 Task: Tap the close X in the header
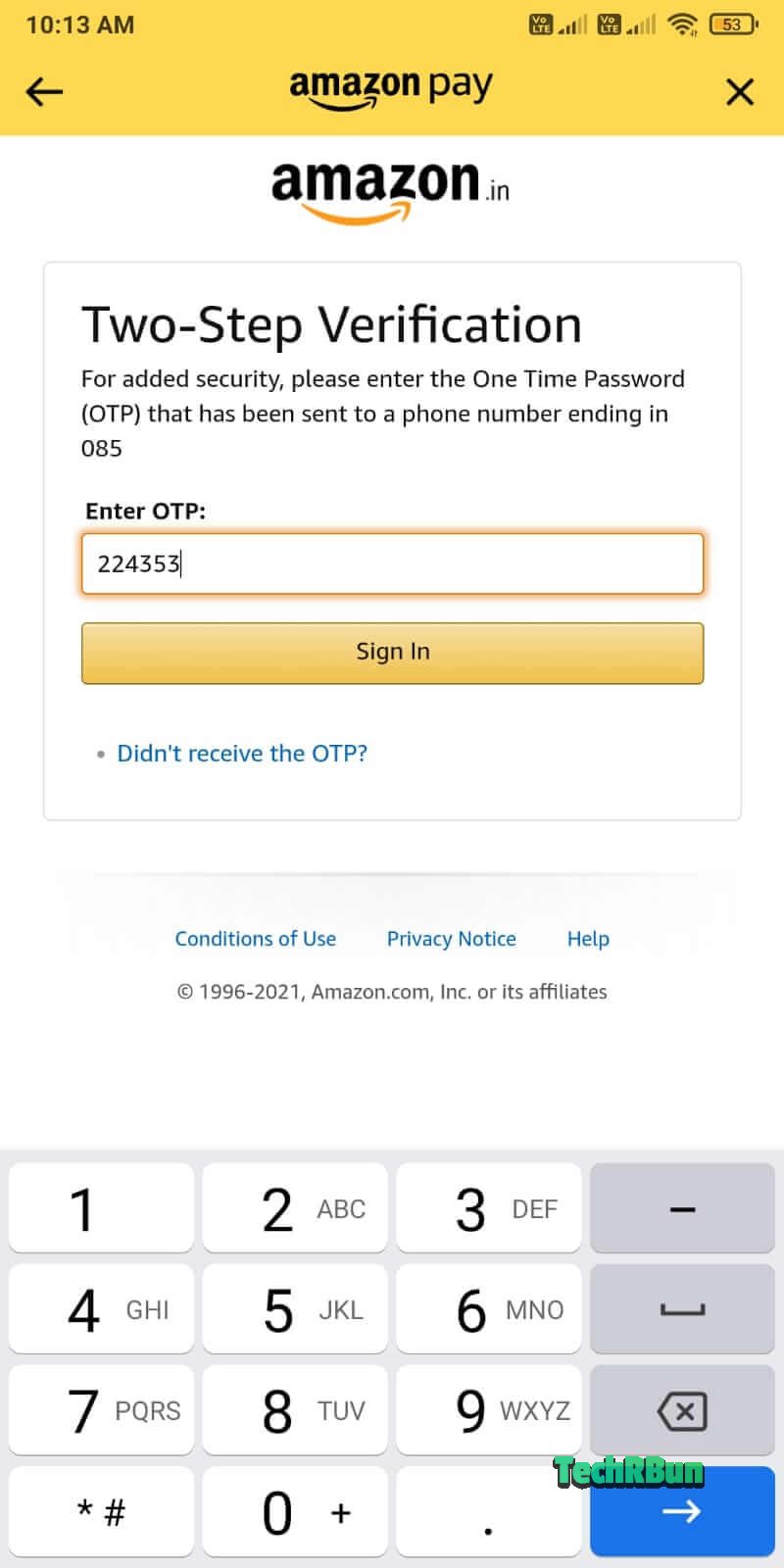point(742,91)
